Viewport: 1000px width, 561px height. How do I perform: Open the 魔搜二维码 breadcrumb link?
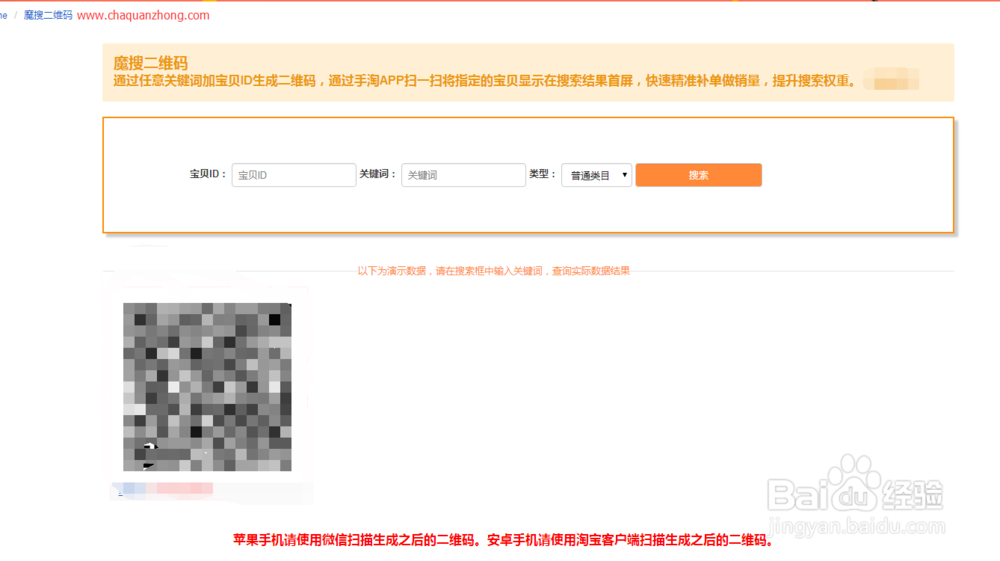(x=48, y=15)
